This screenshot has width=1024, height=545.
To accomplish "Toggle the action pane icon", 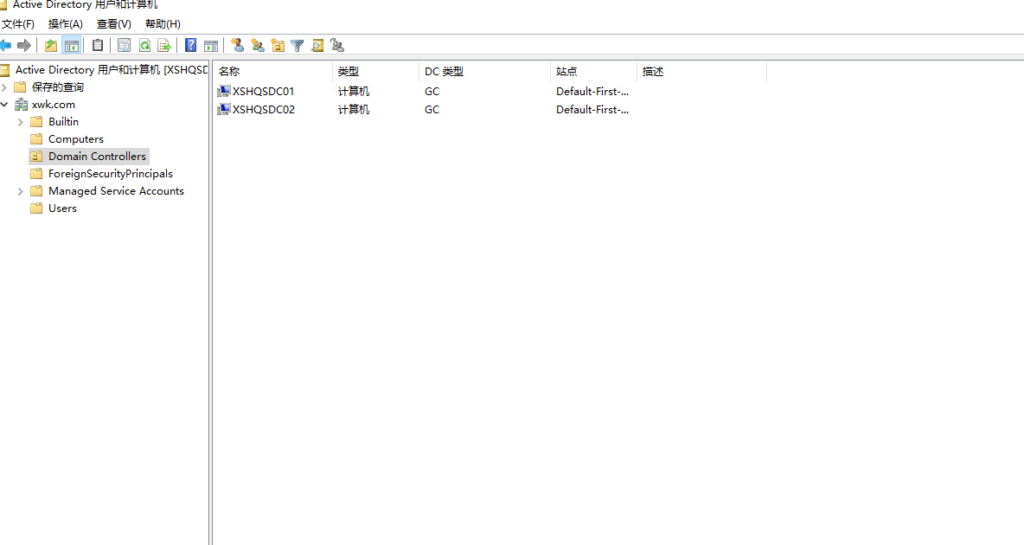I will (x=211, y=45).
